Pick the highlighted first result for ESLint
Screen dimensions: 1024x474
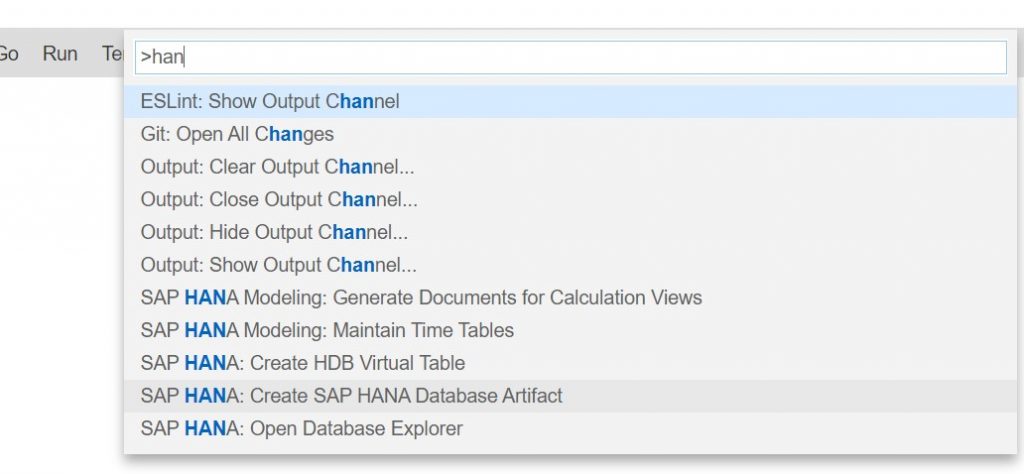[x=570, y=101]
